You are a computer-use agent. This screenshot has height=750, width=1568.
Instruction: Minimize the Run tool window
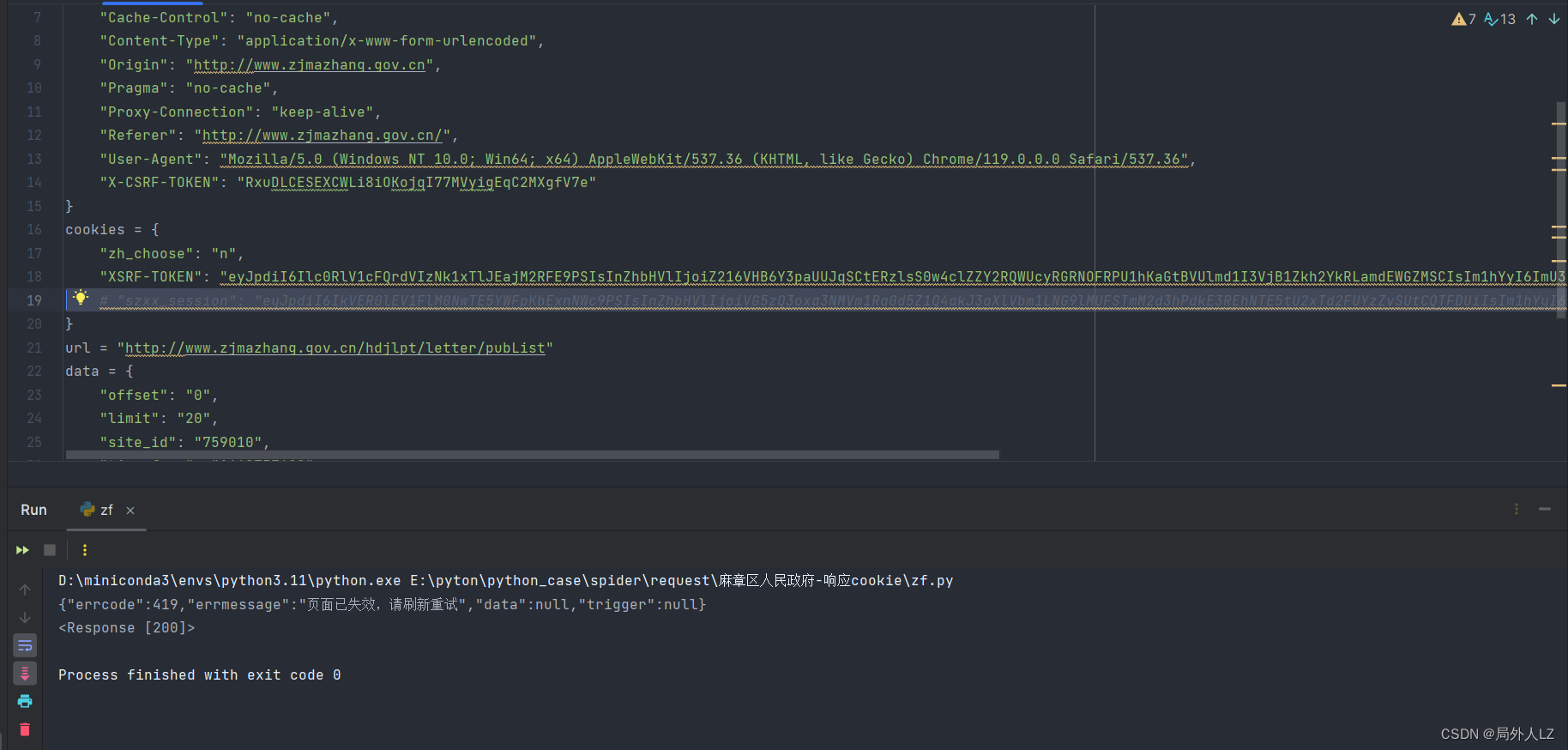[1545, 509]
